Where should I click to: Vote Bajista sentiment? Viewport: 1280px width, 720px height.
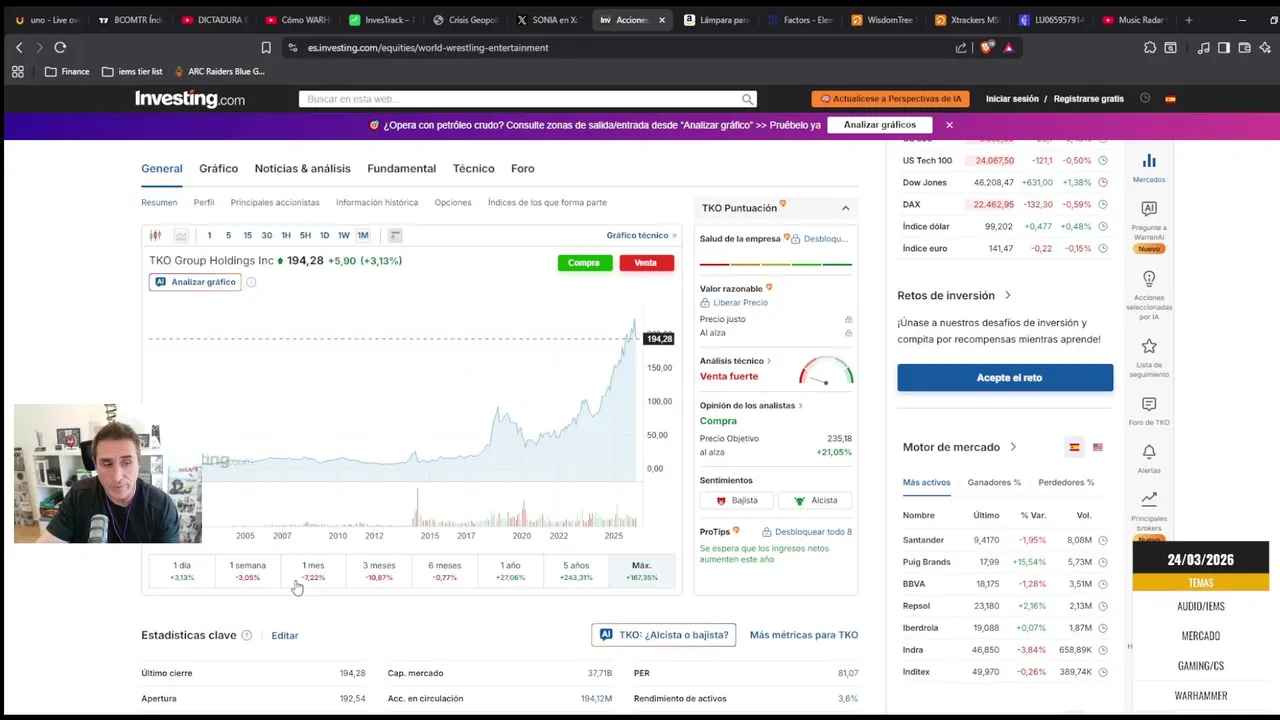(736, 500)
